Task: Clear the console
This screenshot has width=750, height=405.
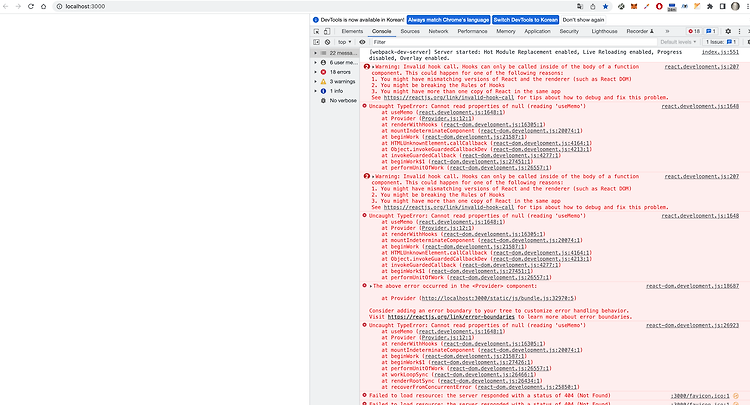Action: [x=327, y=42]
